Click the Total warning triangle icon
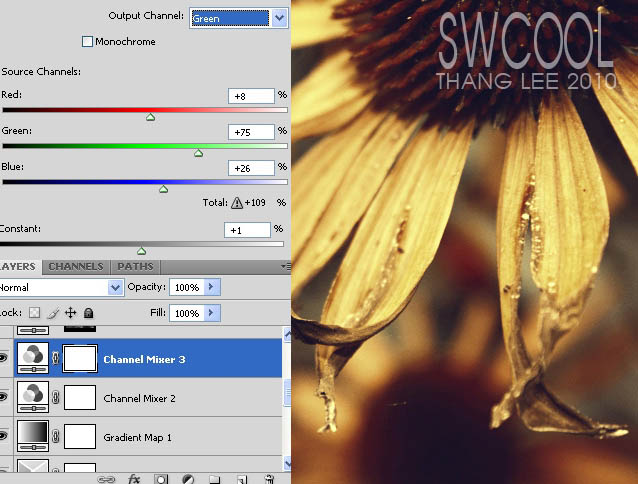This screenshot has height=484, width=638. point(237,203)
